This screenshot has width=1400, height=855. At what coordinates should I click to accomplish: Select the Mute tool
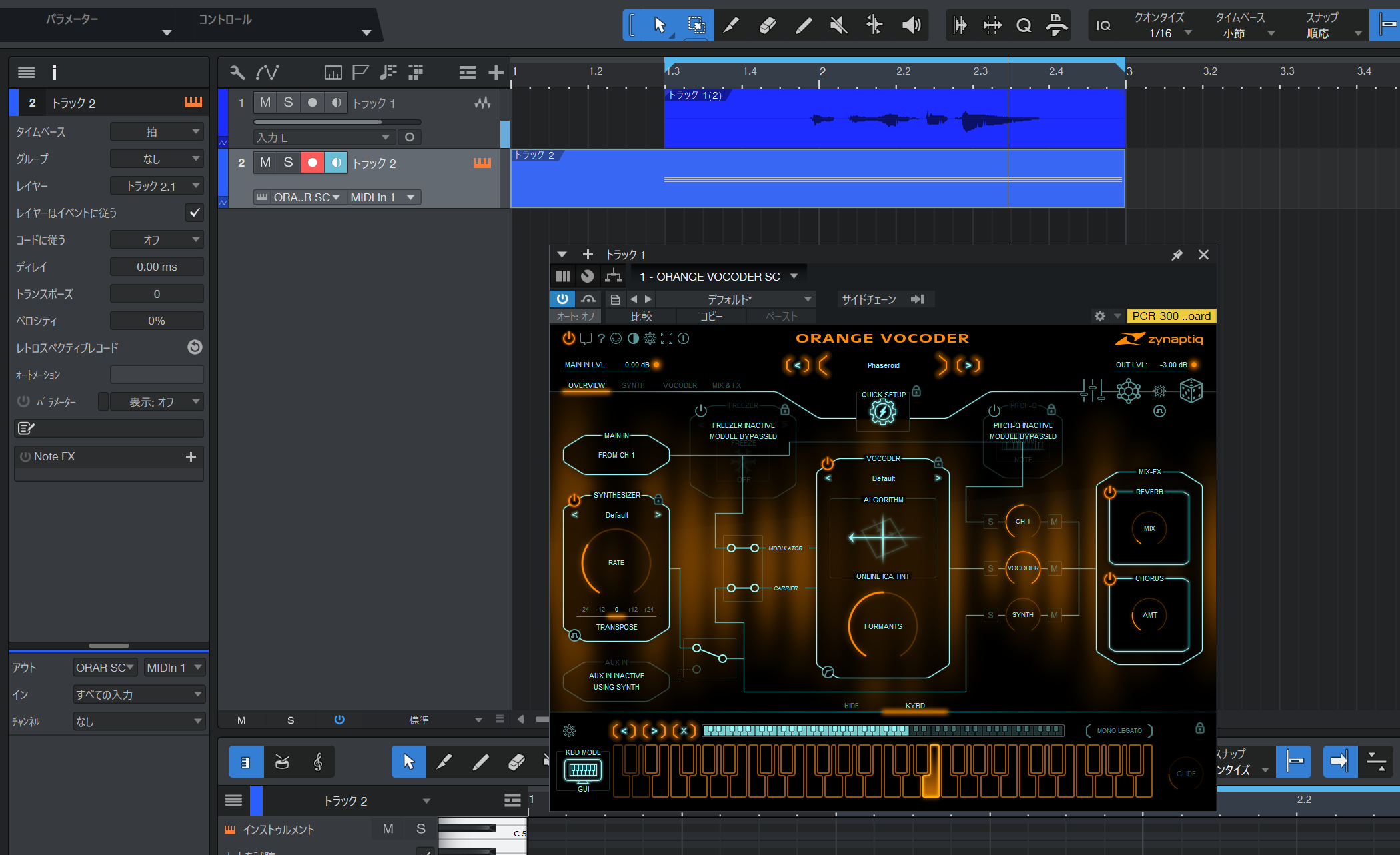(838, 25)
